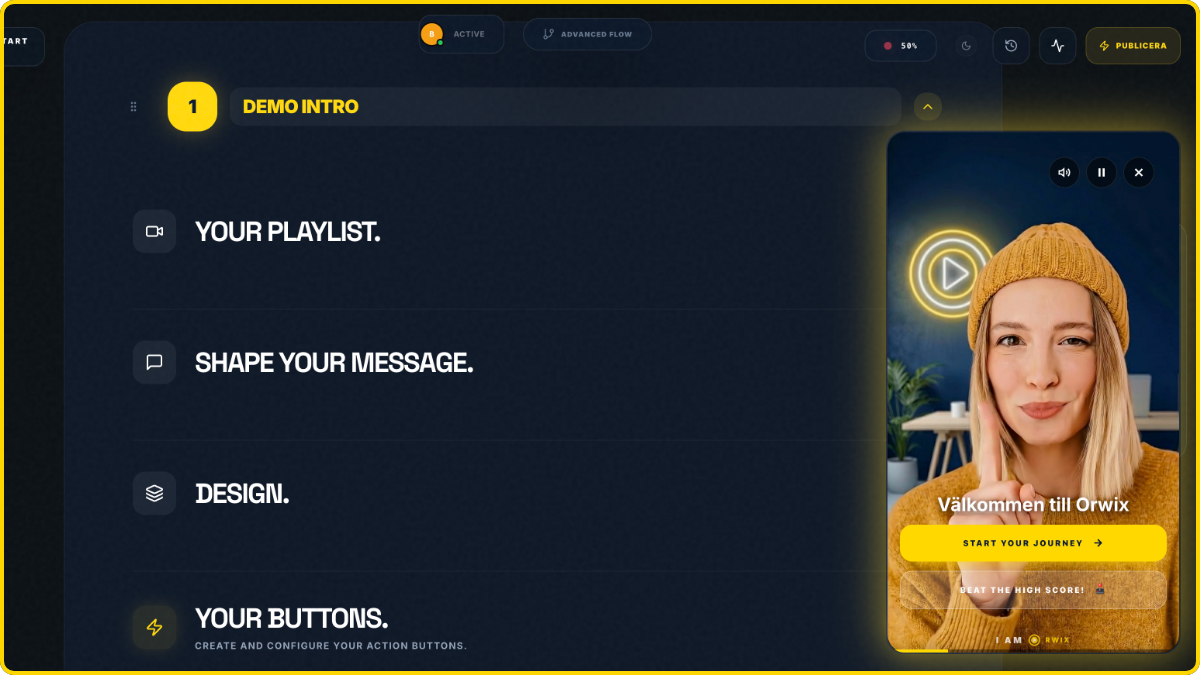This screenshot has width=1200, height=675.
Task: Click Beat the High Score button
Action: (x=1033, y=590)
